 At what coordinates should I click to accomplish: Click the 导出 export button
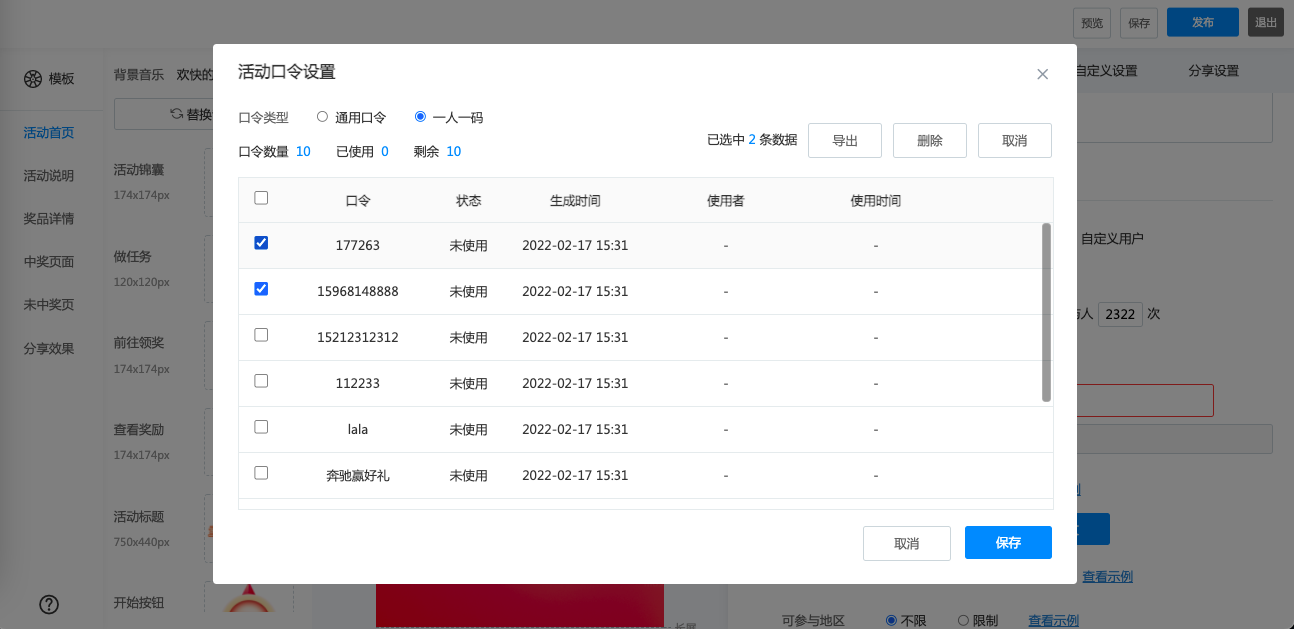845,141
